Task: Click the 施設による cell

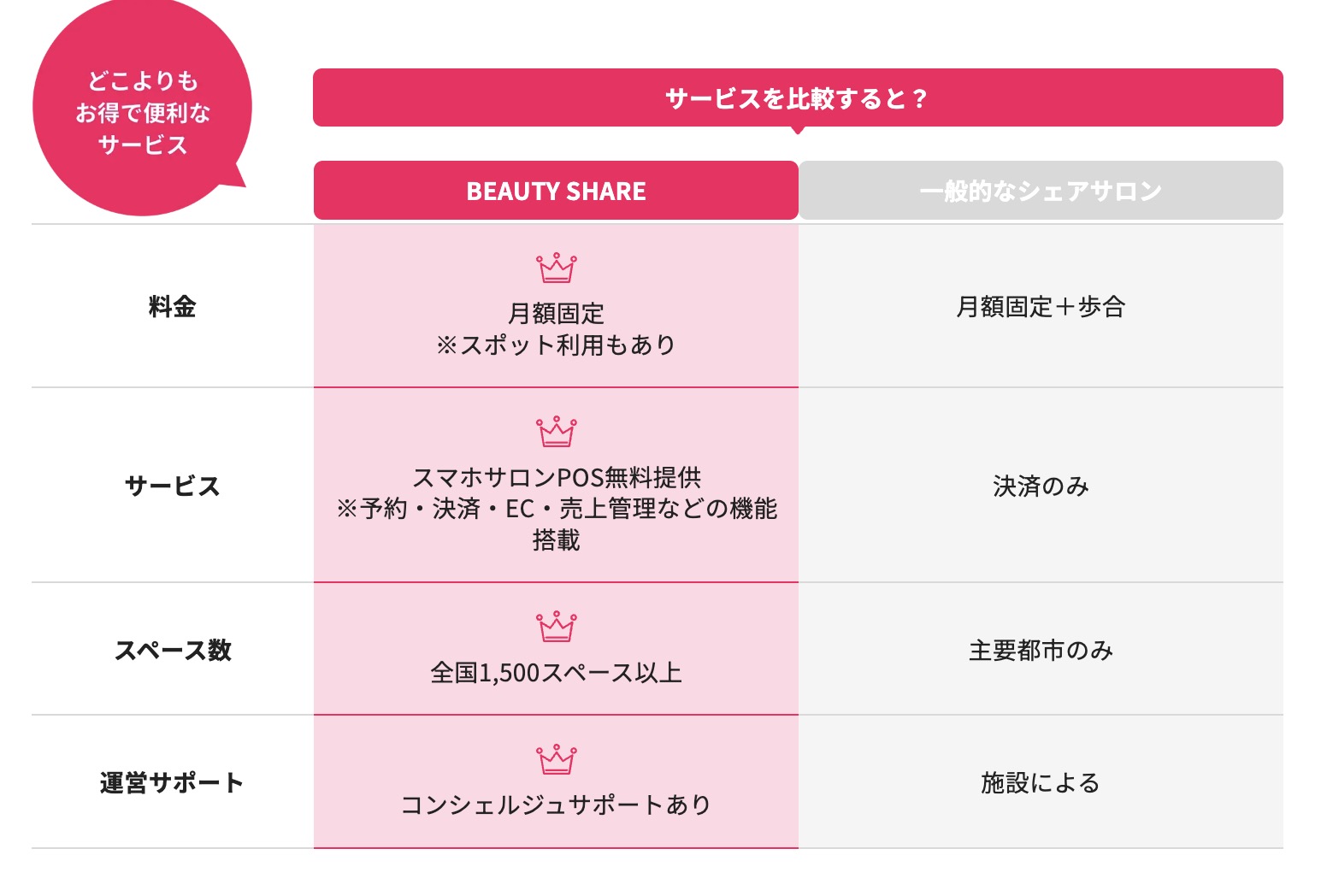Action: click(1041, 782)
